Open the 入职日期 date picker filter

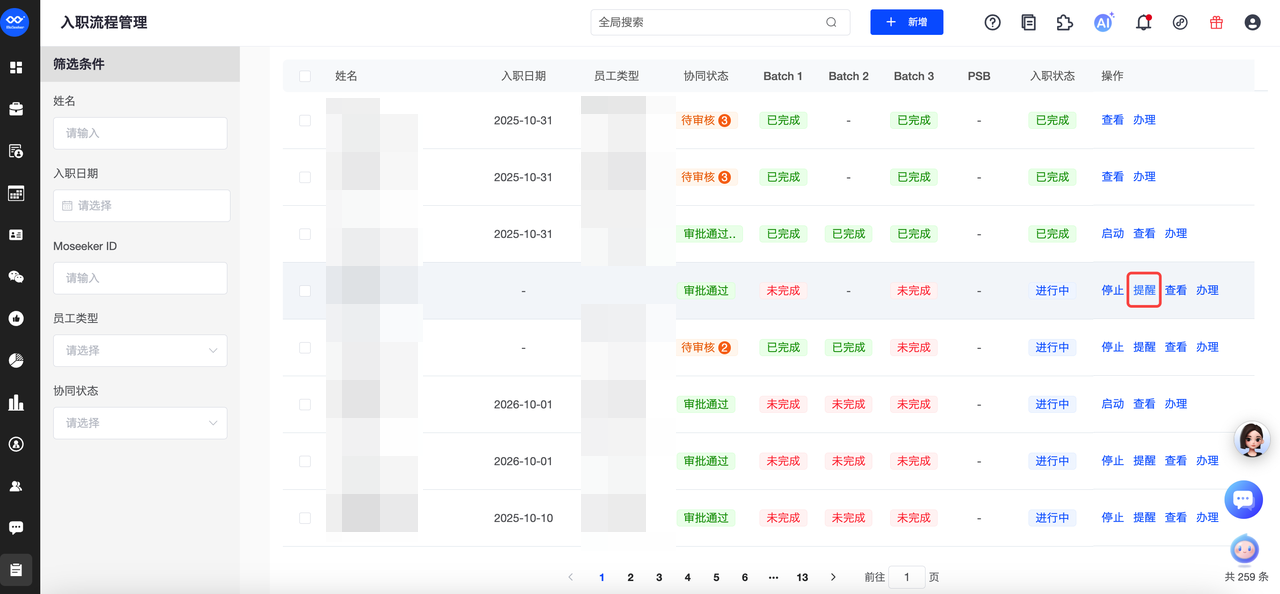(x=141, y=206)
